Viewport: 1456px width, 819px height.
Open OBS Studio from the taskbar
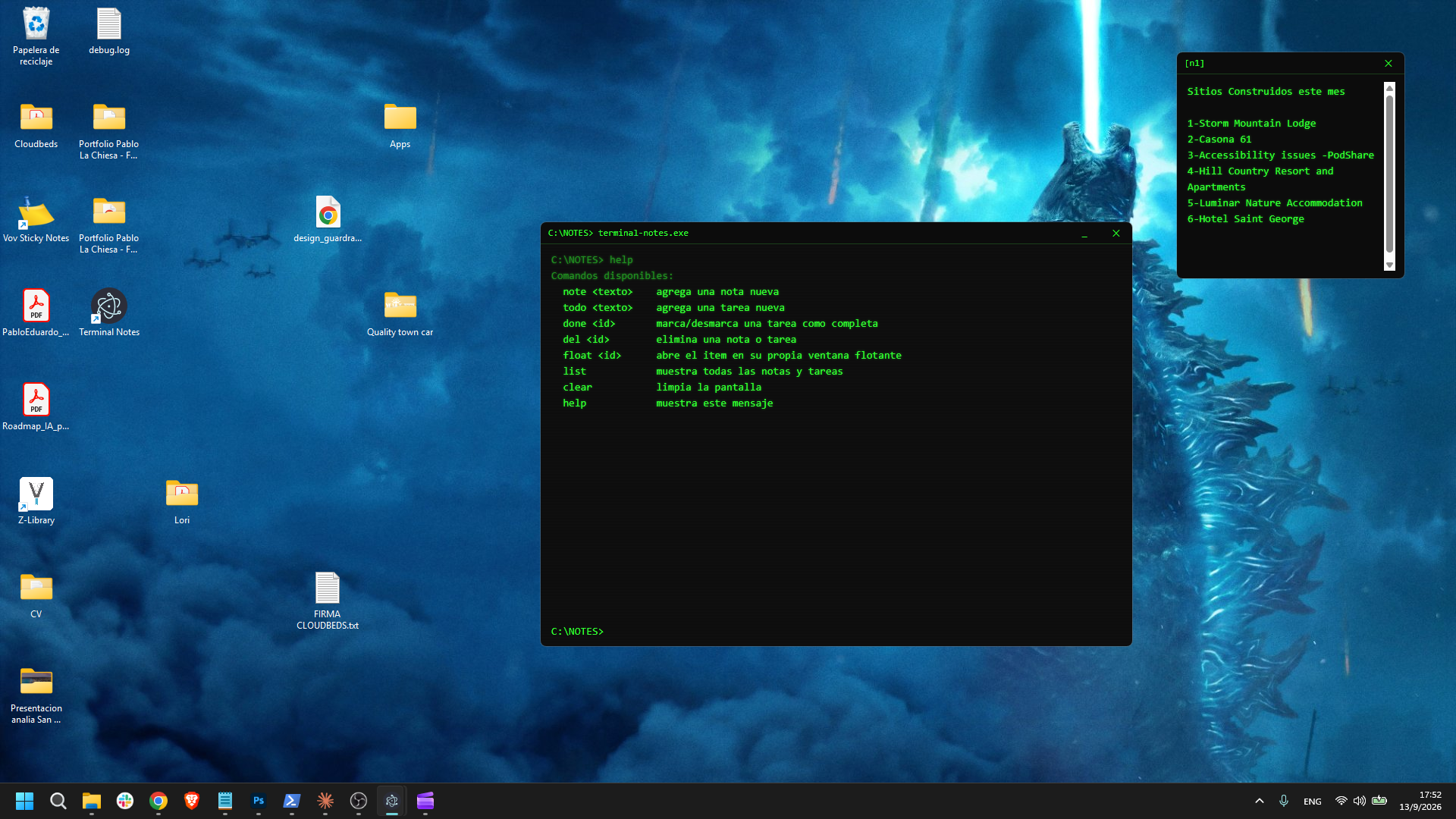coord(359,801)
